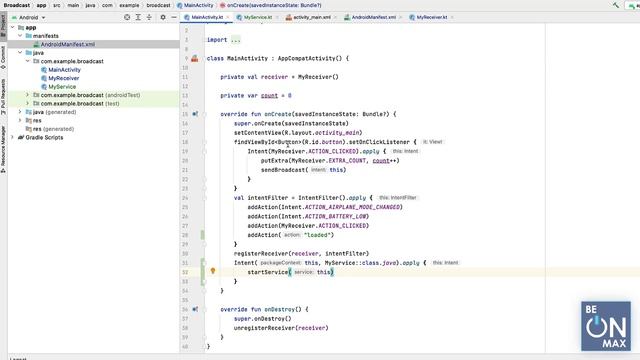Expand the Gradle Scripts node
Viewport: 640px width, 360px height.
pos(13,138)
